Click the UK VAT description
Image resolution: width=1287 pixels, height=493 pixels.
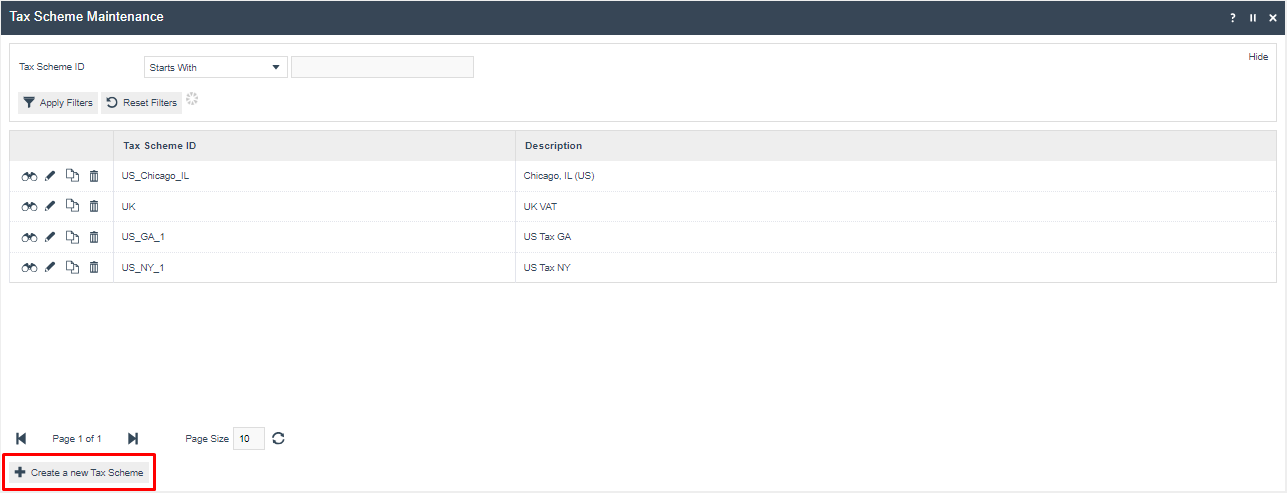click(x=540, y=206)
